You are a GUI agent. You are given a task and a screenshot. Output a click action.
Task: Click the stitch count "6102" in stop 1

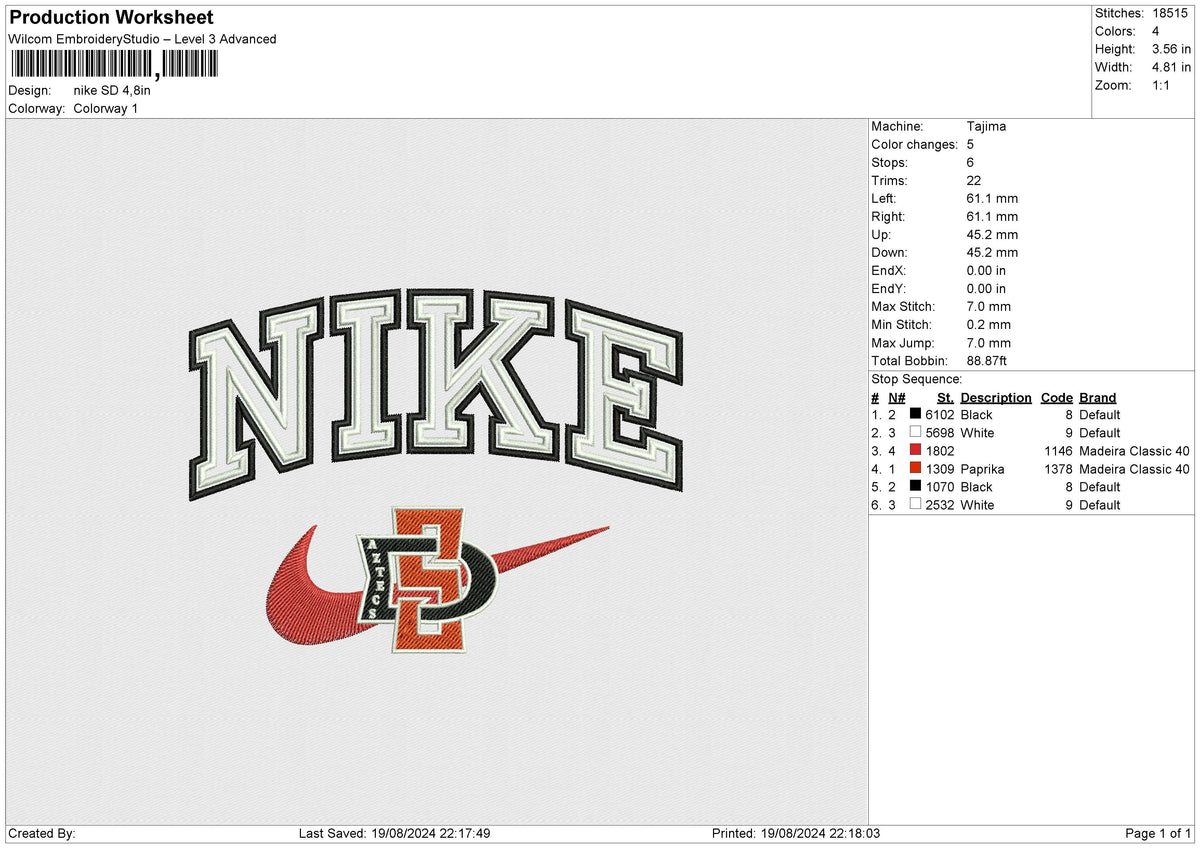940,415
